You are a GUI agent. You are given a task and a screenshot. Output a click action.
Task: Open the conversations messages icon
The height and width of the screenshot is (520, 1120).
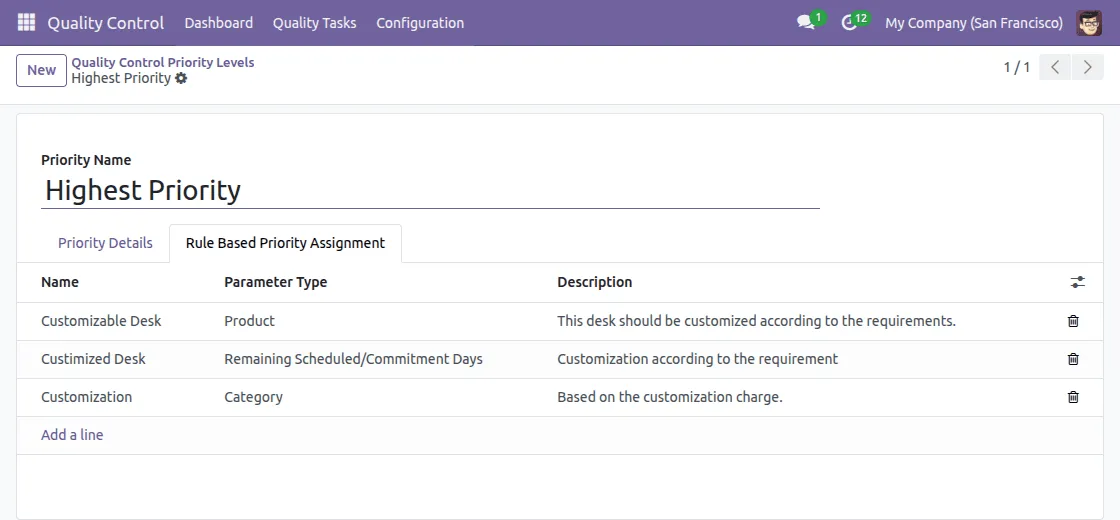tap(806, 22)
